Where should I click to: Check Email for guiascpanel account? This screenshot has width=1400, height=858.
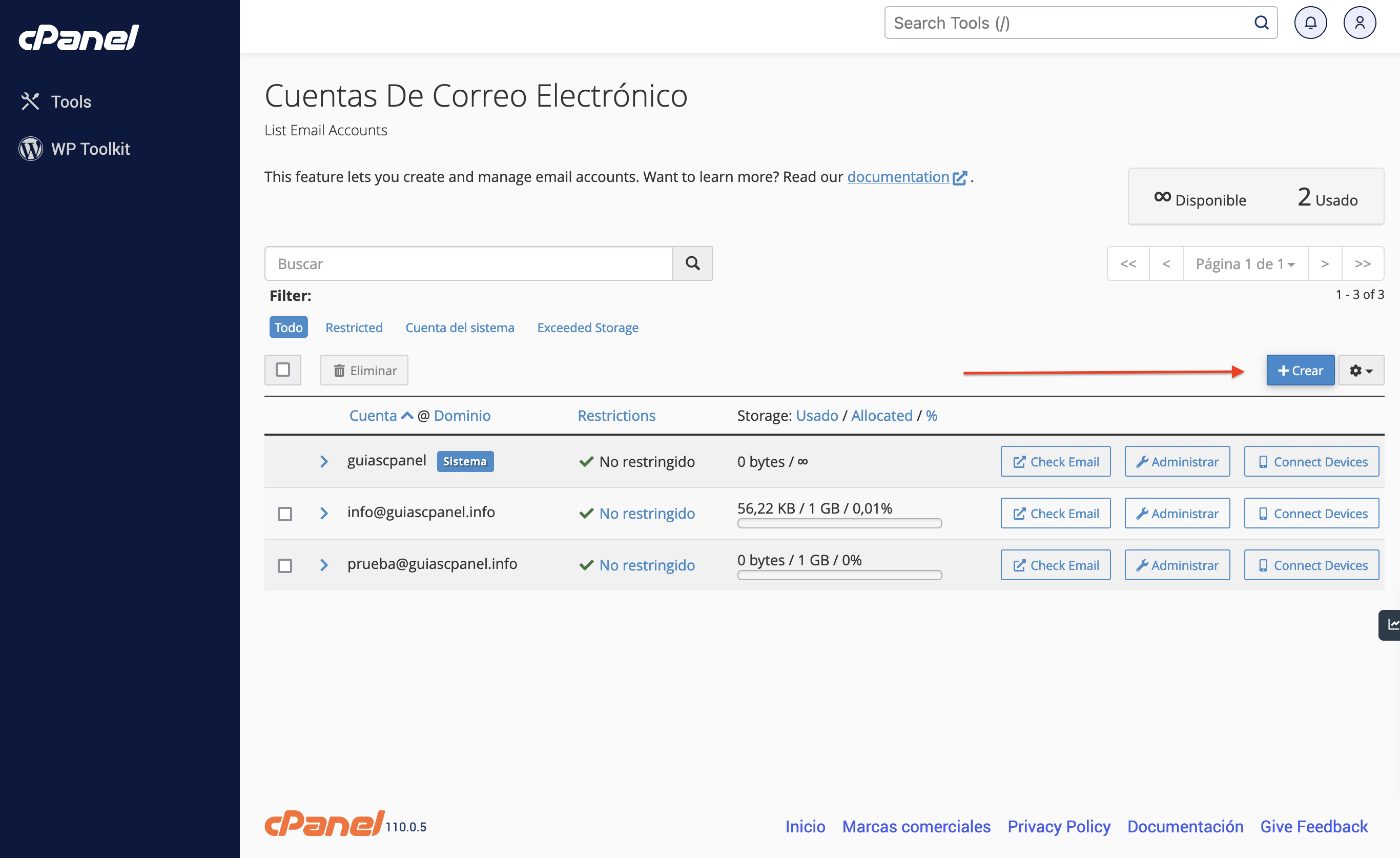1056,461
